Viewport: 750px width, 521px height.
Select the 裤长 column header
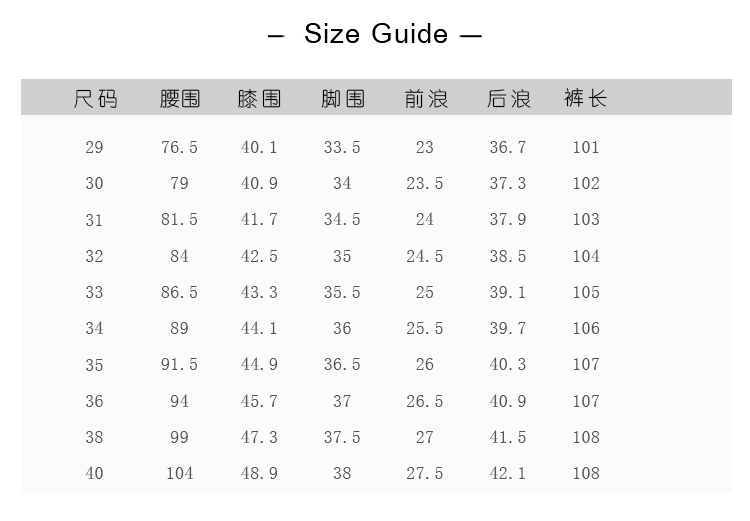[x=586, y=99]
